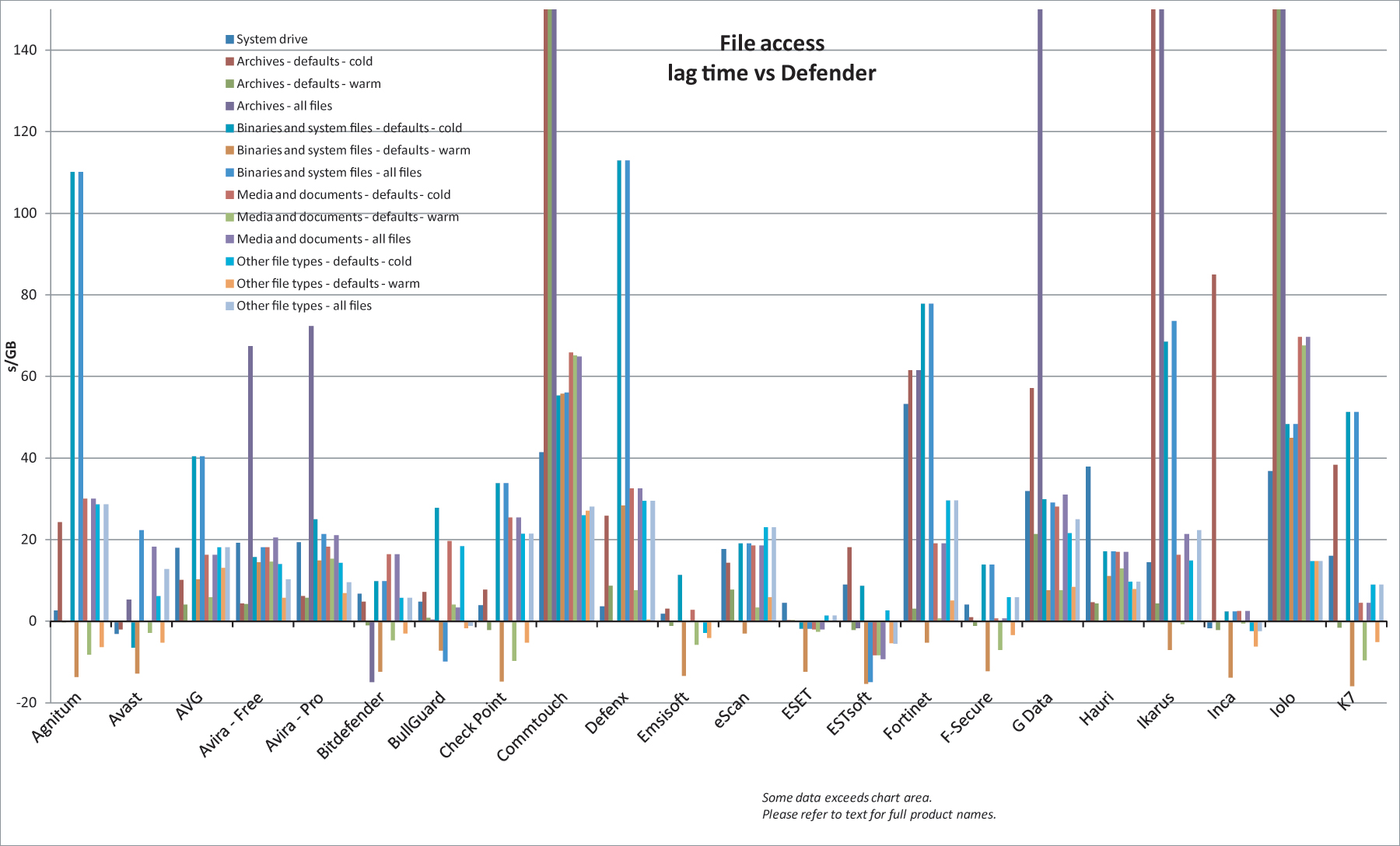Click the Hauri x-axis label
The width and height of the screenshot is (1400, 846).
[1097, 708]
